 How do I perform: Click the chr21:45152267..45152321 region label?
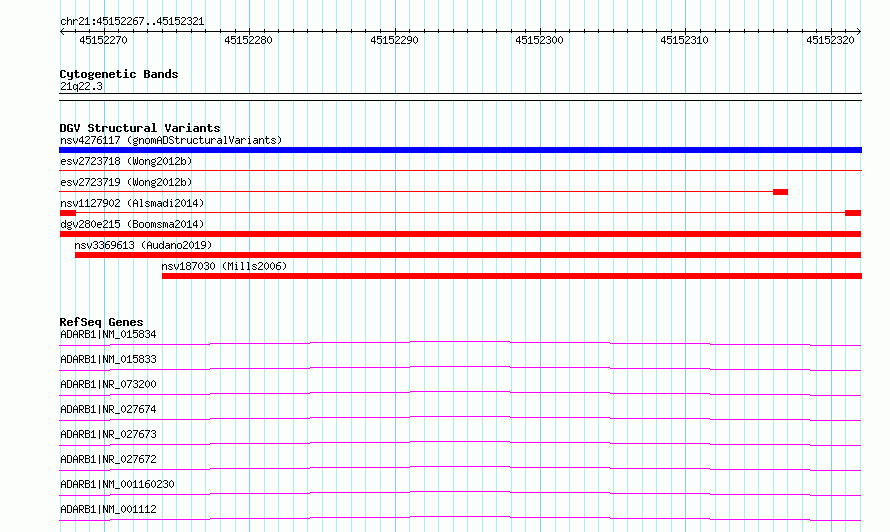(x=132, y=21)
